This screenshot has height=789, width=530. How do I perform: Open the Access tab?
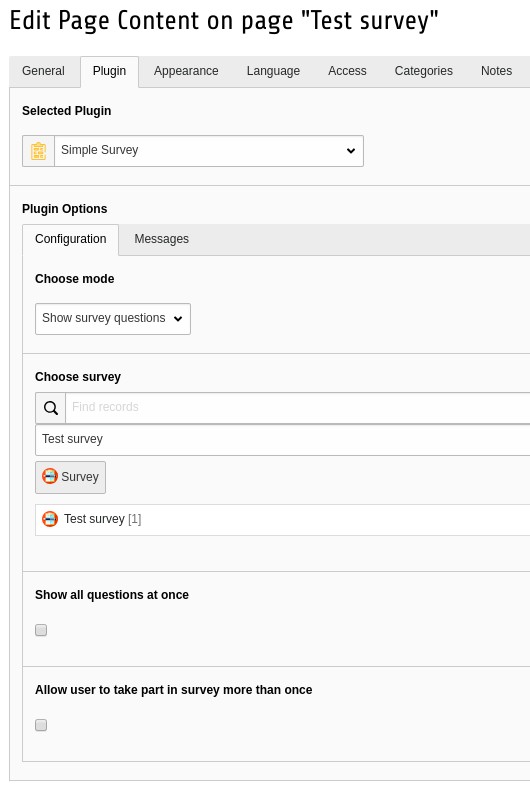point(347,71)
